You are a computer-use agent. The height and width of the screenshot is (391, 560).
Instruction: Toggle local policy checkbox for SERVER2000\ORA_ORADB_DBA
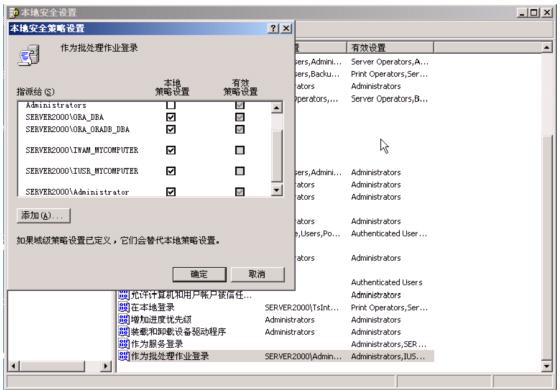(x=171, y=129)
